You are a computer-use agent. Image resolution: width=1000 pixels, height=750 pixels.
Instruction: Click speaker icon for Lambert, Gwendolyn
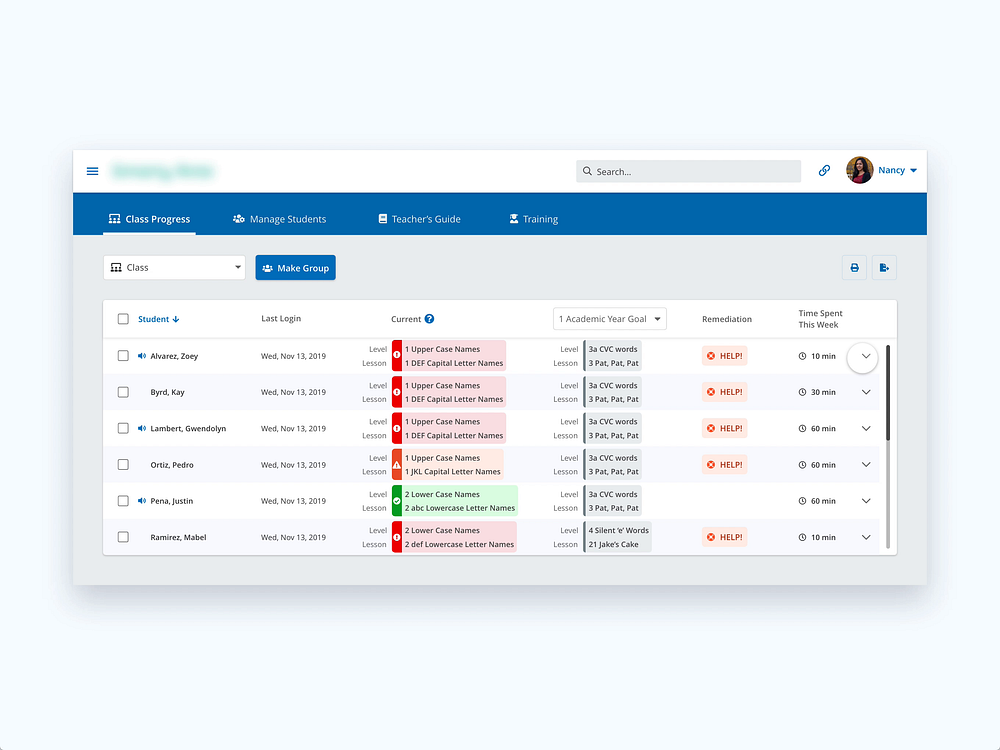point(142,428)
